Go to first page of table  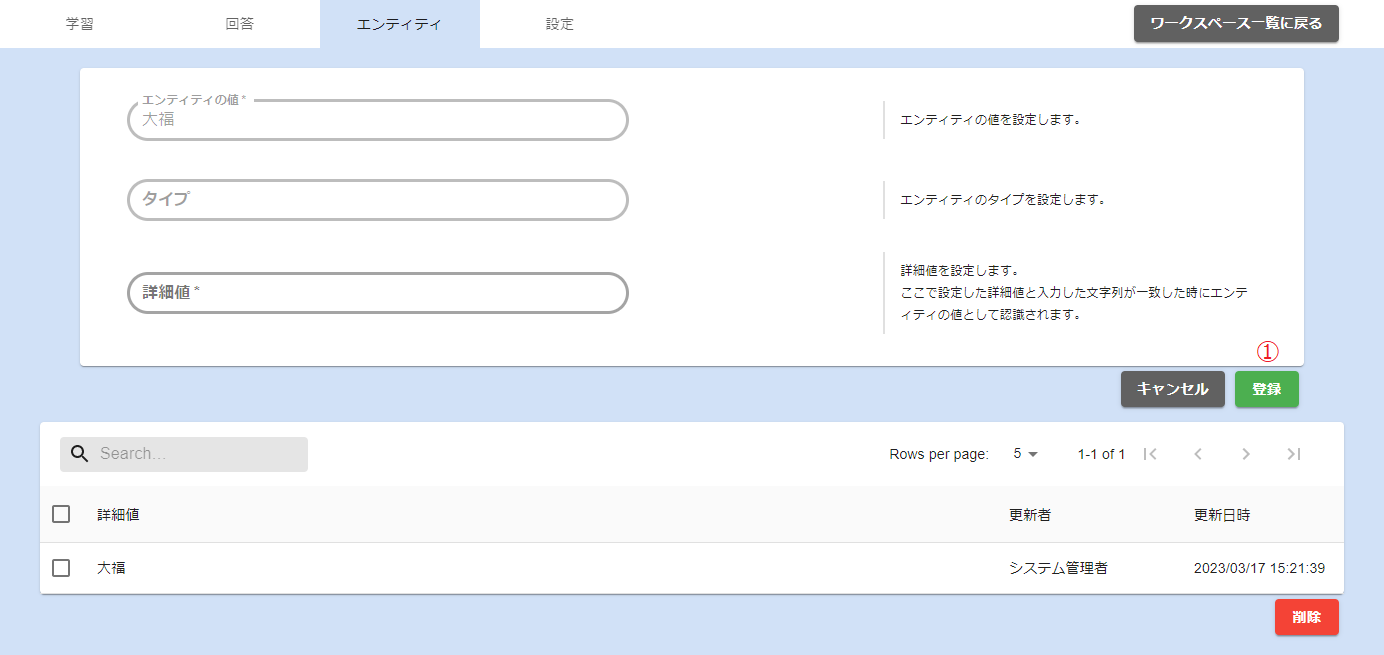point(1150,454)
